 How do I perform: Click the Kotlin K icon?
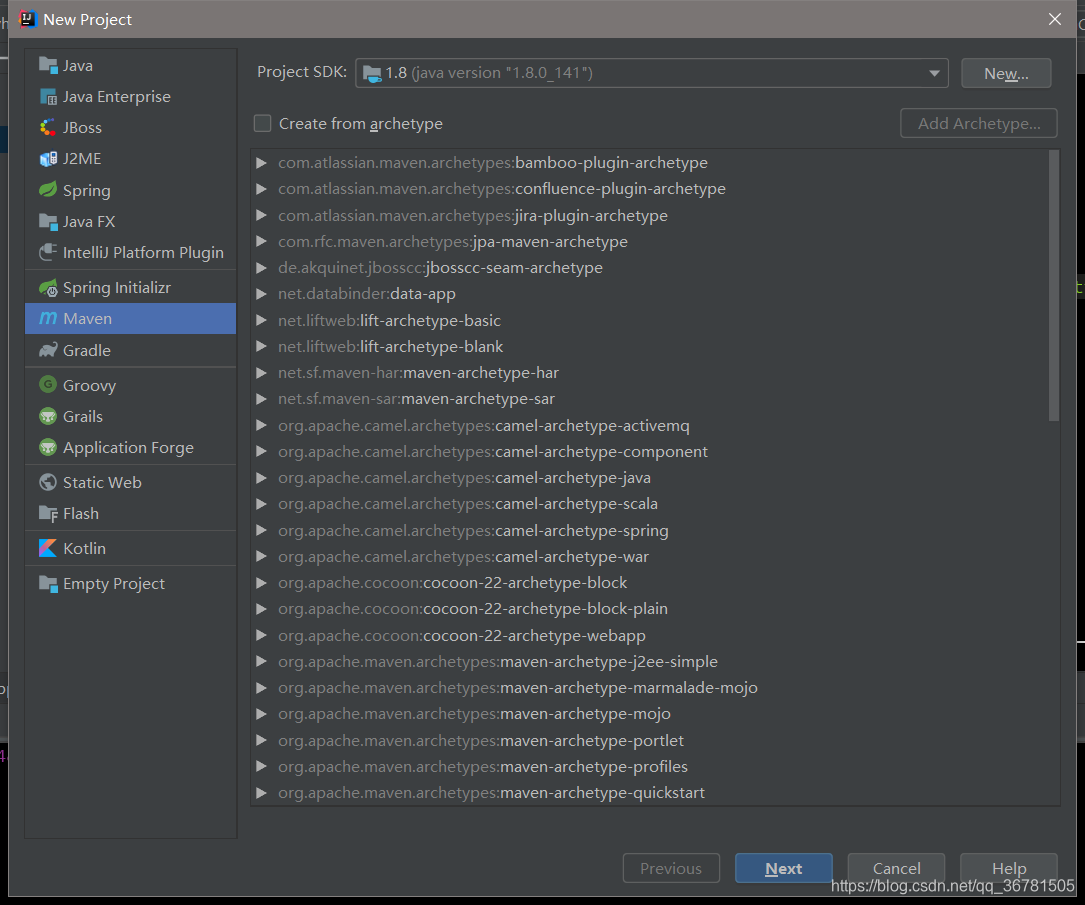click(48, 548)
